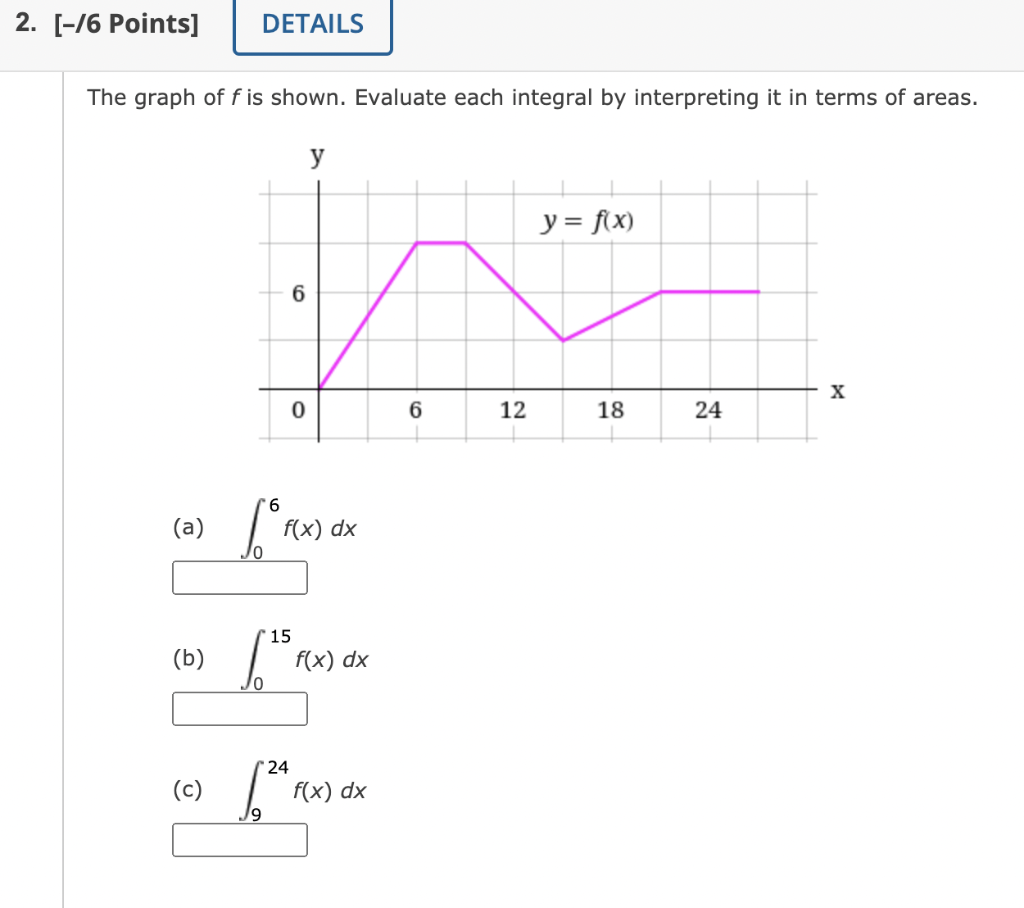This screenshot has width=1024, height=908.
Task: Click the origin label 0 on graph
Action: pyautogui.click(x=297, y=409)
